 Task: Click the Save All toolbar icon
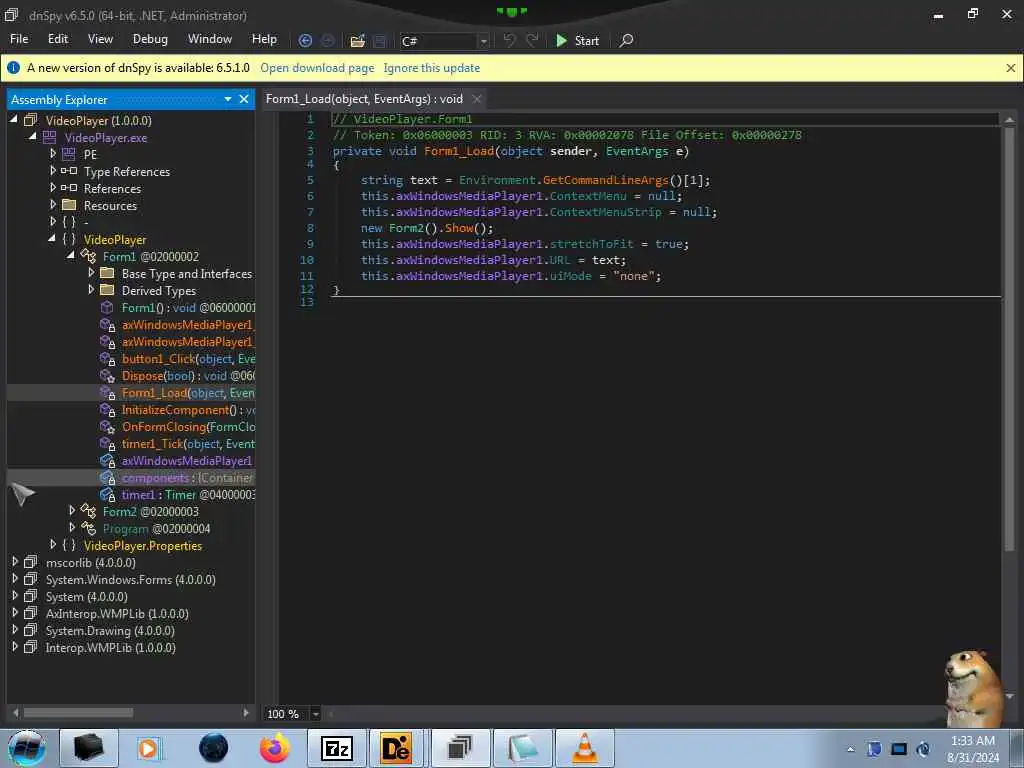(x=379, y=40)
